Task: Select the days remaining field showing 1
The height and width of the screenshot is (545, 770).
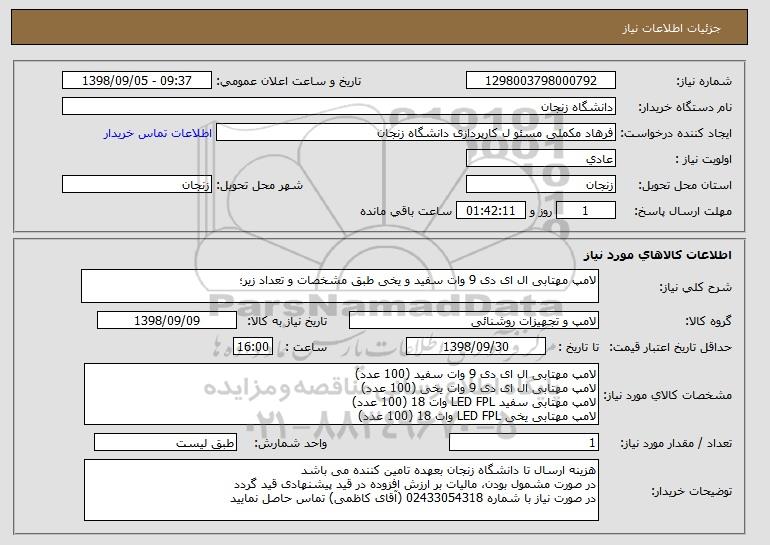Action: 585,211
